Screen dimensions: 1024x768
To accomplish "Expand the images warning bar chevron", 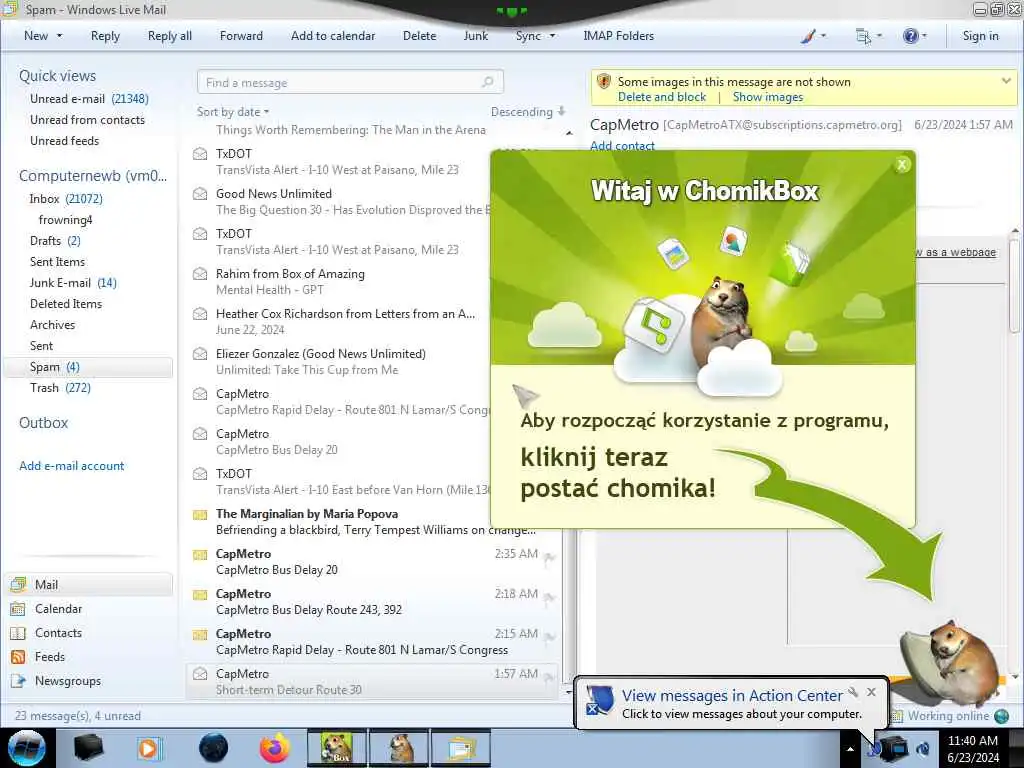I will click(1006, 81).
